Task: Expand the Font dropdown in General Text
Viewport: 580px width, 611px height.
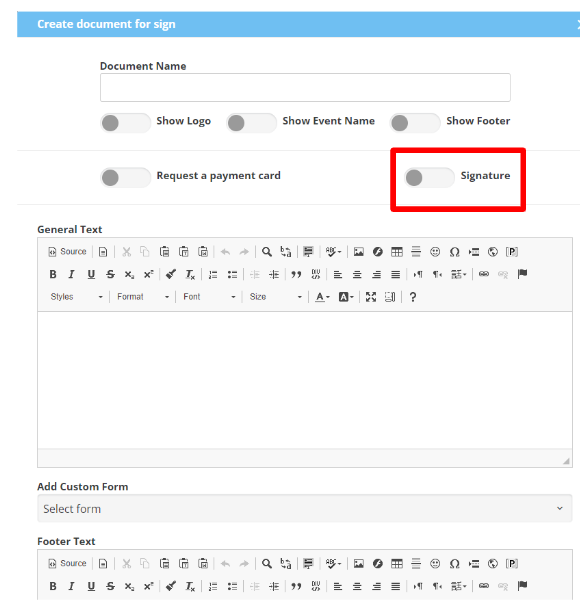Action: click(x=209, y=297)
